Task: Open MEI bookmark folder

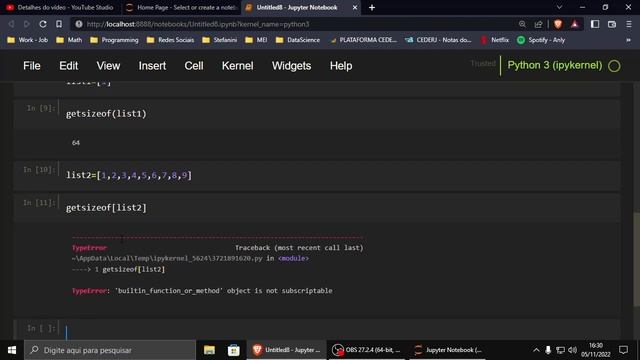Action: pyautogui.click(x=256, y=40)
